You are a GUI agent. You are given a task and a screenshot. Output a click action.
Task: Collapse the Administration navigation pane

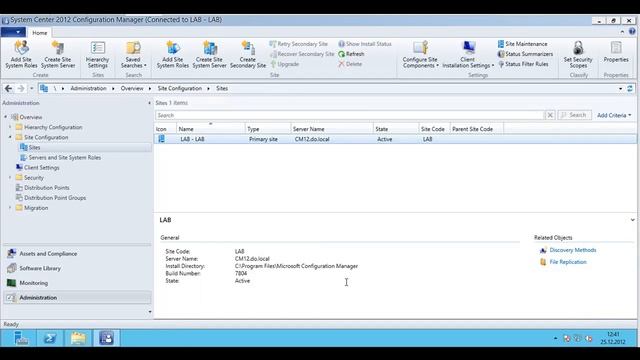pyautogui.click(x=149, y=103)
